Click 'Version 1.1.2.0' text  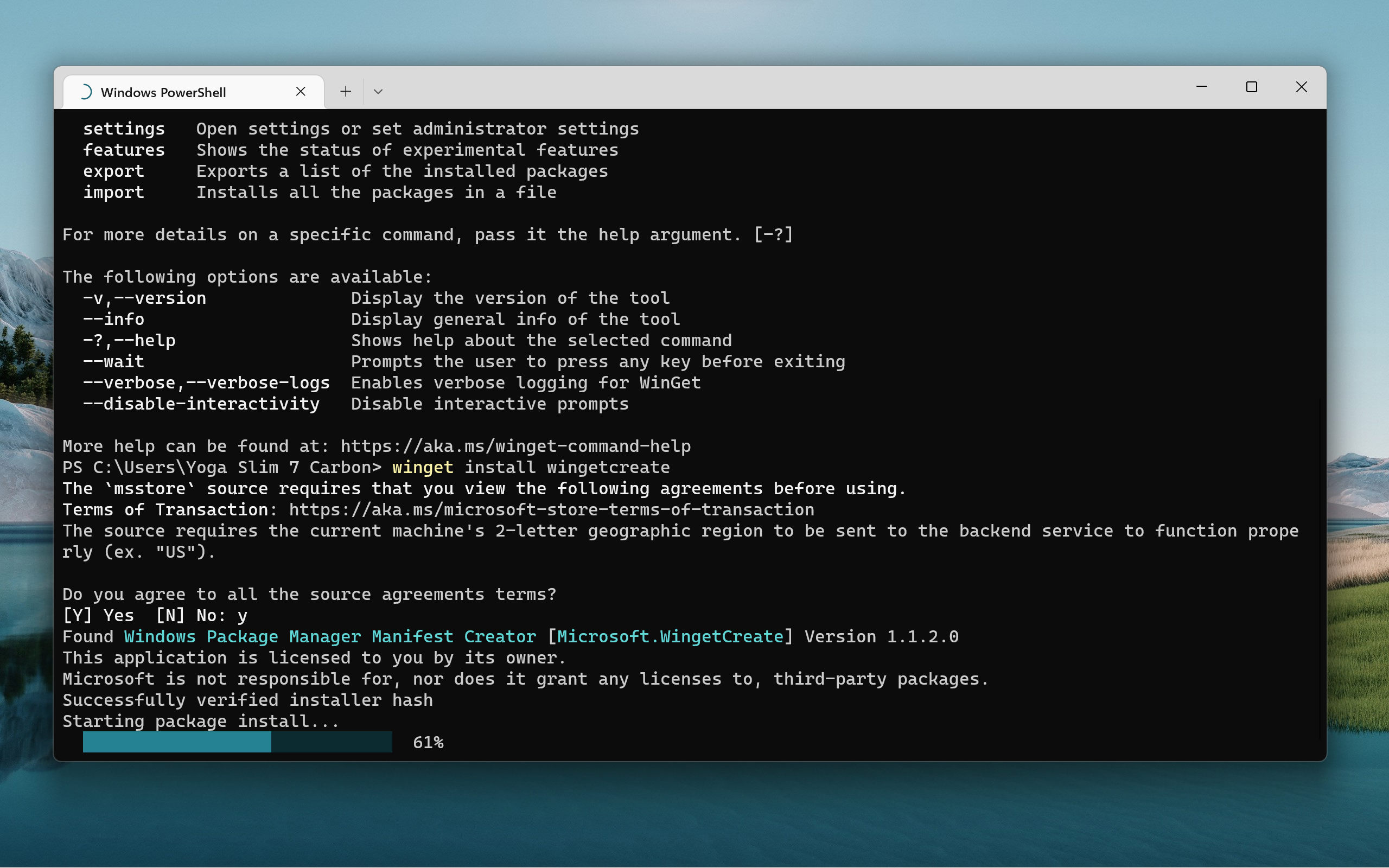tap(882, 637)
